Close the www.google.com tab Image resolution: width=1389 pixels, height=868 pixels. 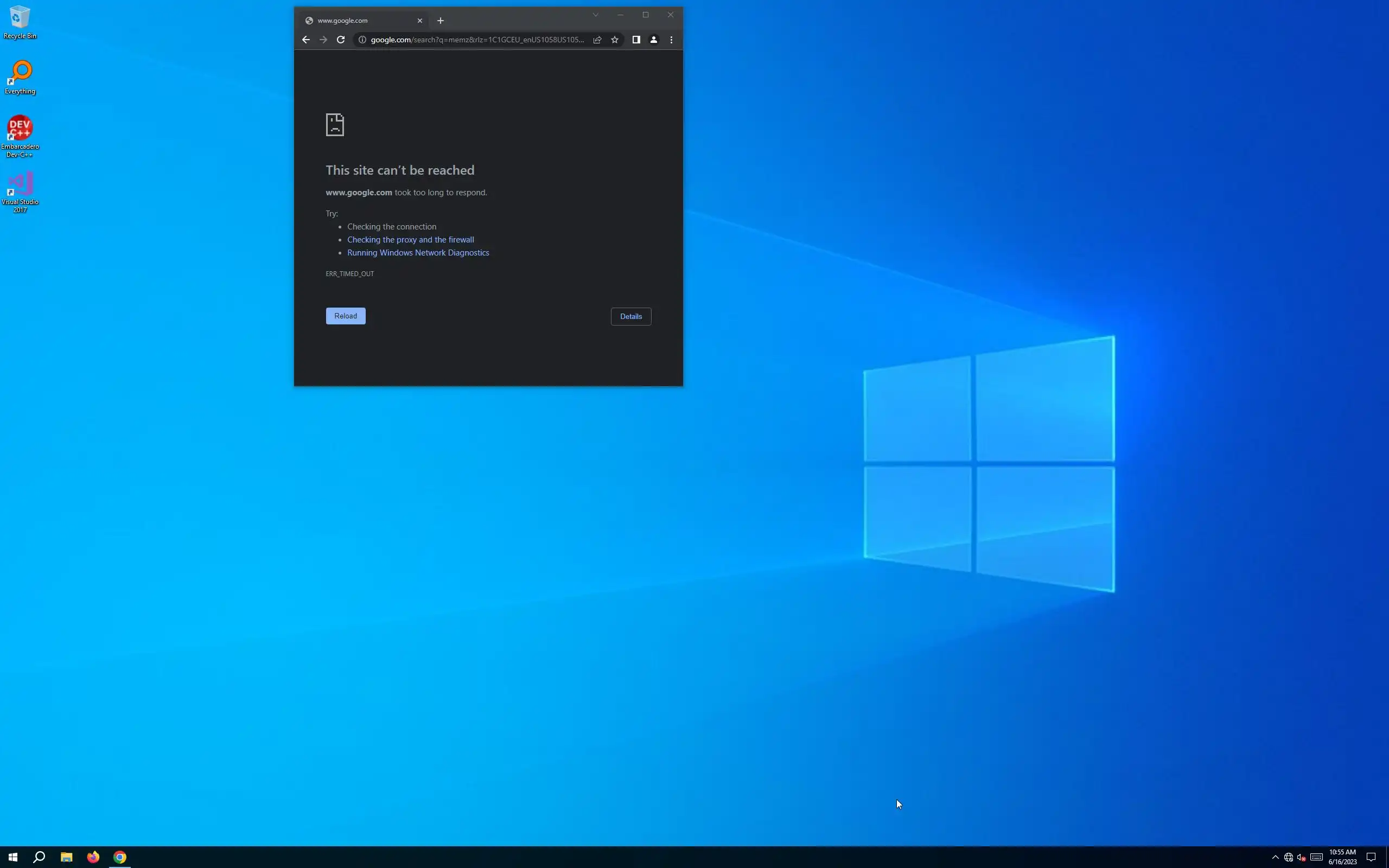coord(419,21)
